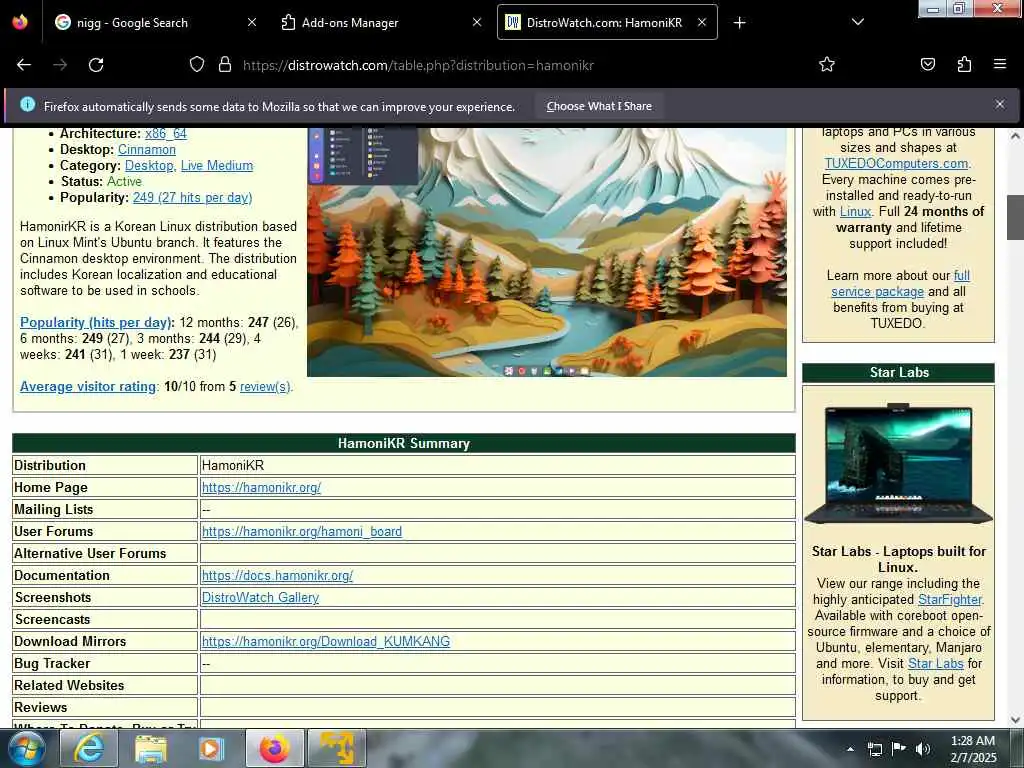
Task: Select the Active status text
Action: [124, 182]
